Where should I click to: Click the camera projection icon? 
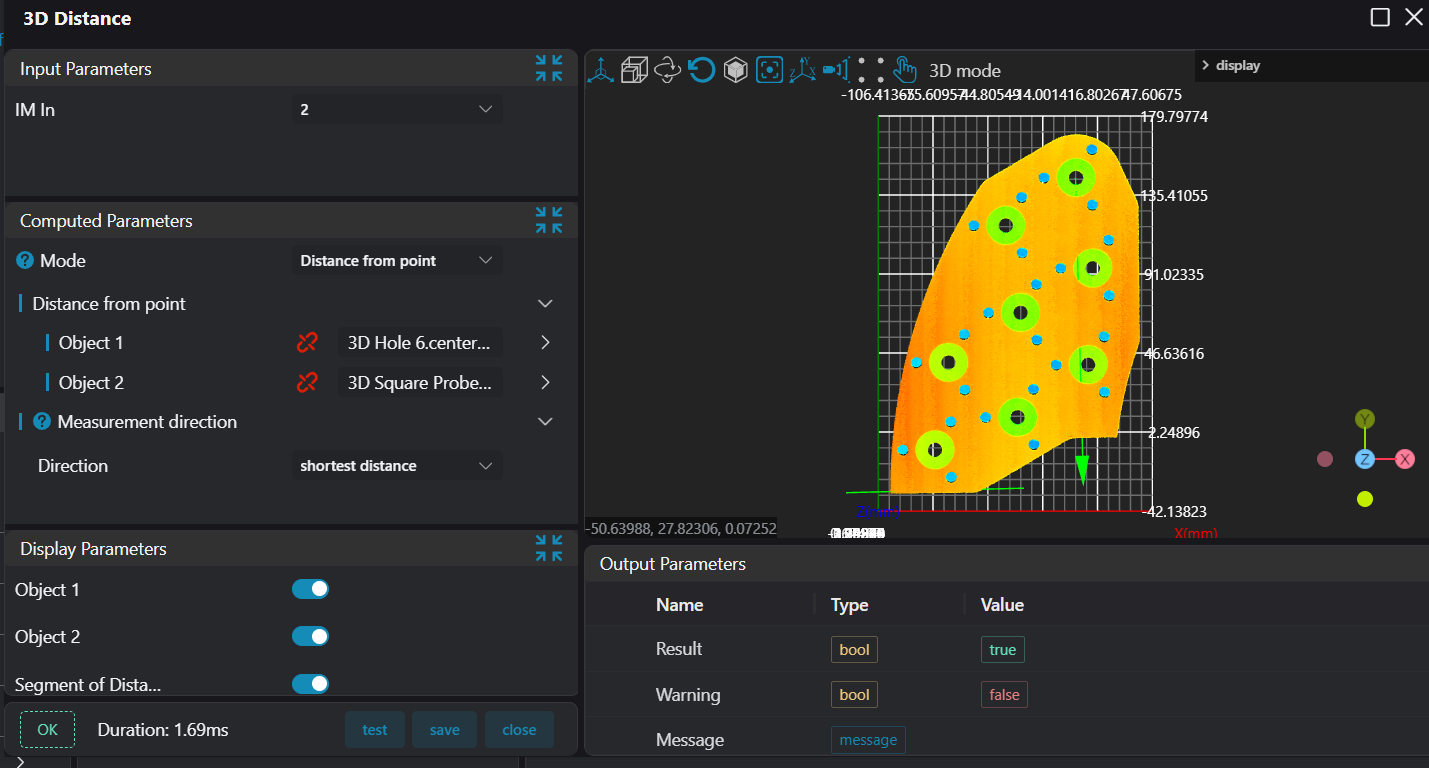click(835, 70)
